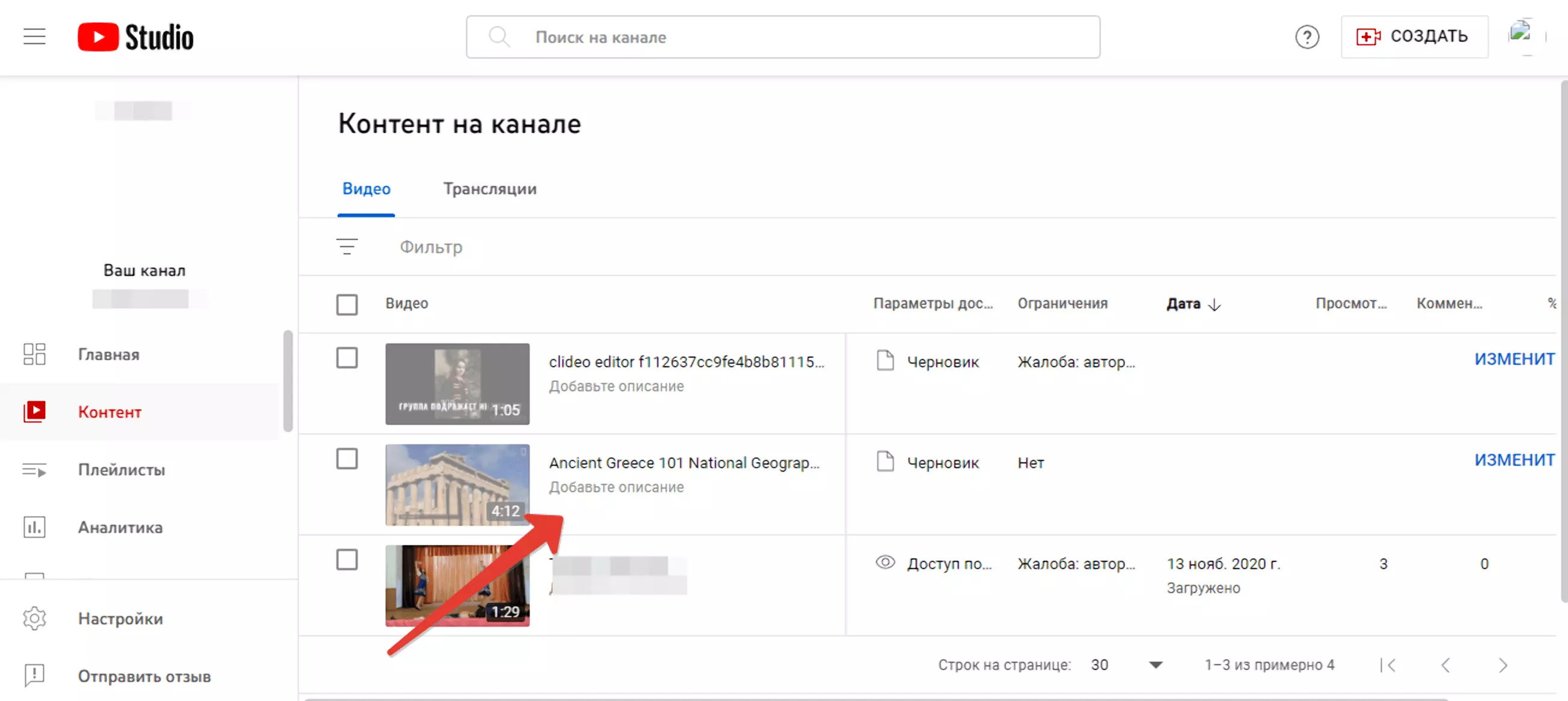Click the Контент sidebar icon
Viewport: 1568px width, 701px height.
[35, 412]
